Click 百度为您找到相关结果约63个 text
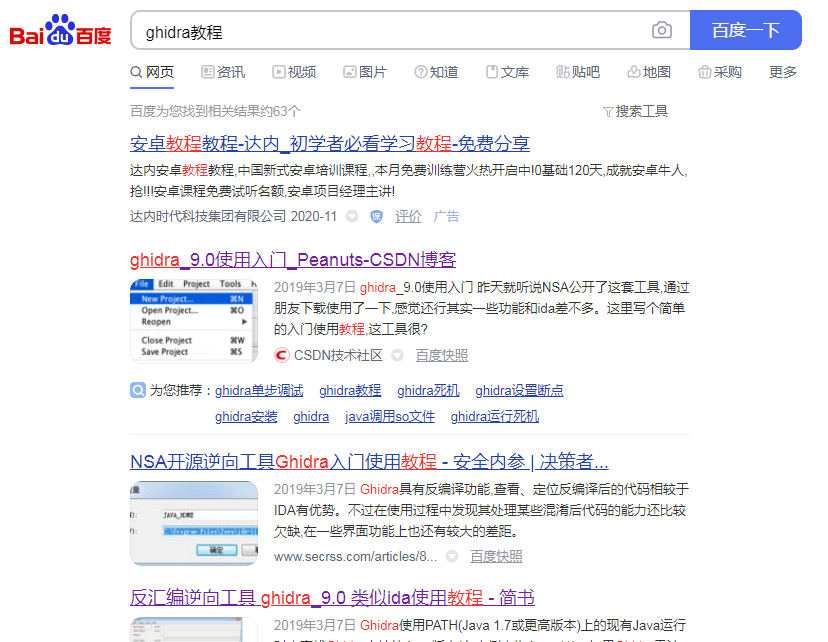This screenshot has height=642, width=828. point(215,111)
